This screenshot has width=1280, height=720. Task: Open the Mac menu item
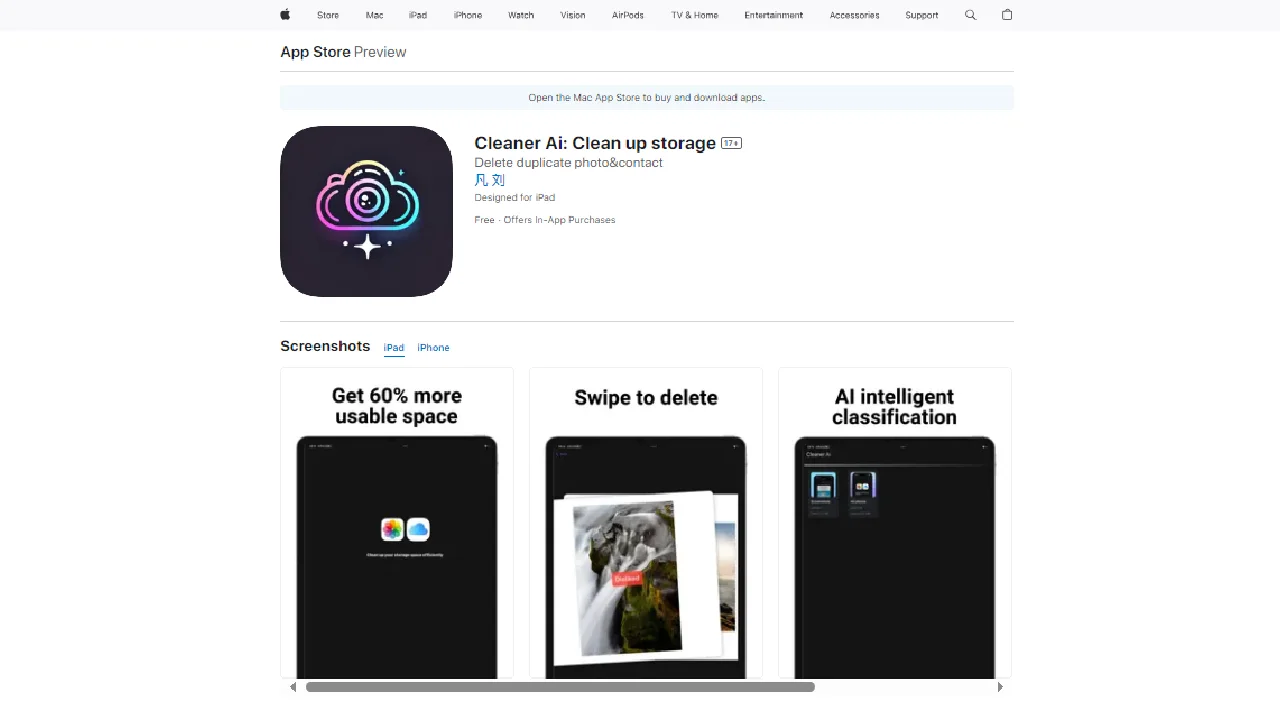tap(374, 15)
